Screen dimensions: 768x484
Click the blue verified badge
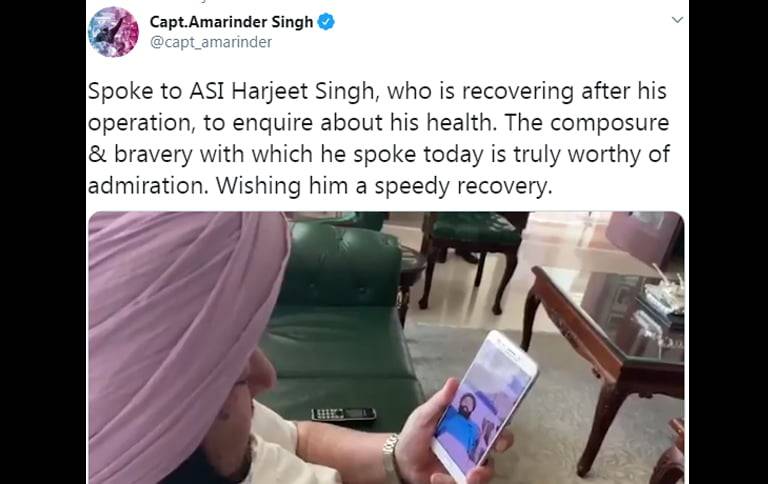(x=326, y=22)
